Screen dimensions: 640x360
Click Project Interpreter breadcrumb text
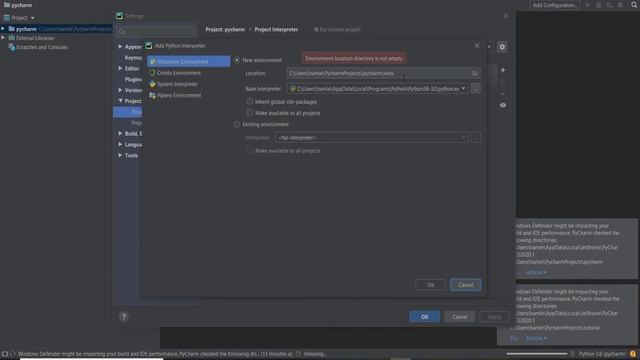click(x=276, y=29)
